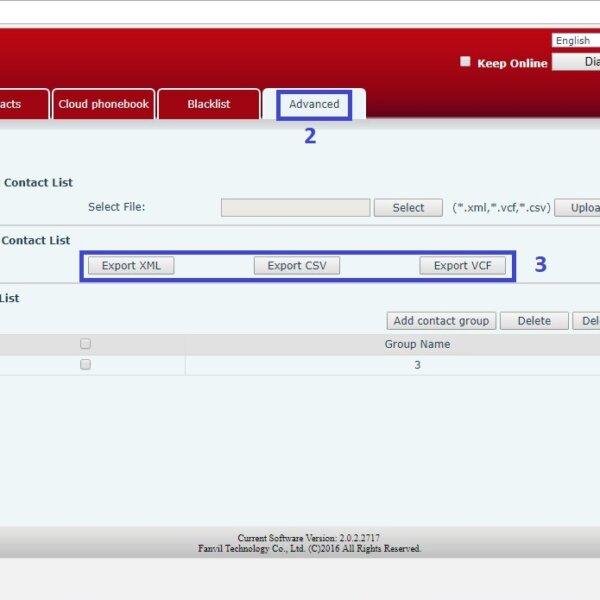Image resolution: width=600 pixels, height=600 pixels.
Task: Export contacts as VCF
Action: tap(462, 266)
